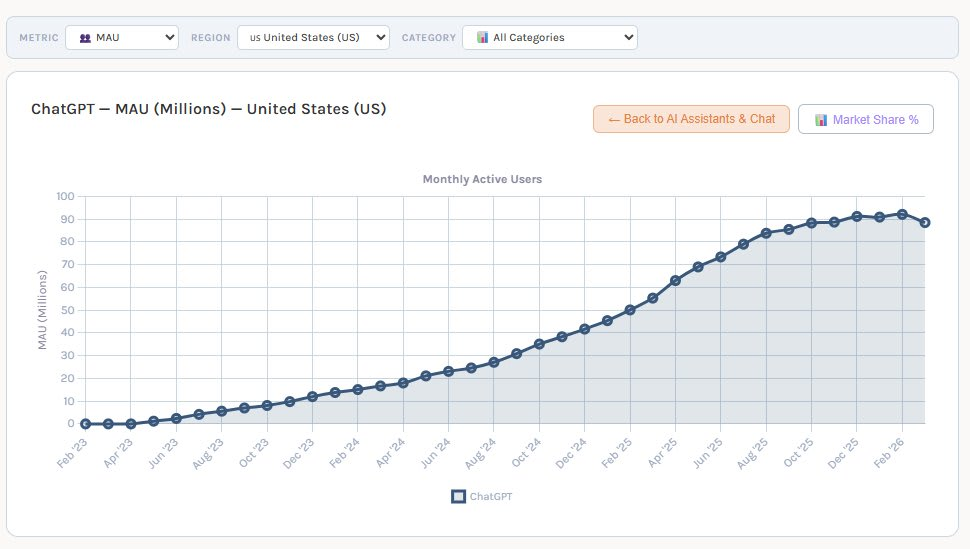This screenshot has width=970, height=549.
Task: Switch to Market Share % view
Action: [x=865, y=120]
